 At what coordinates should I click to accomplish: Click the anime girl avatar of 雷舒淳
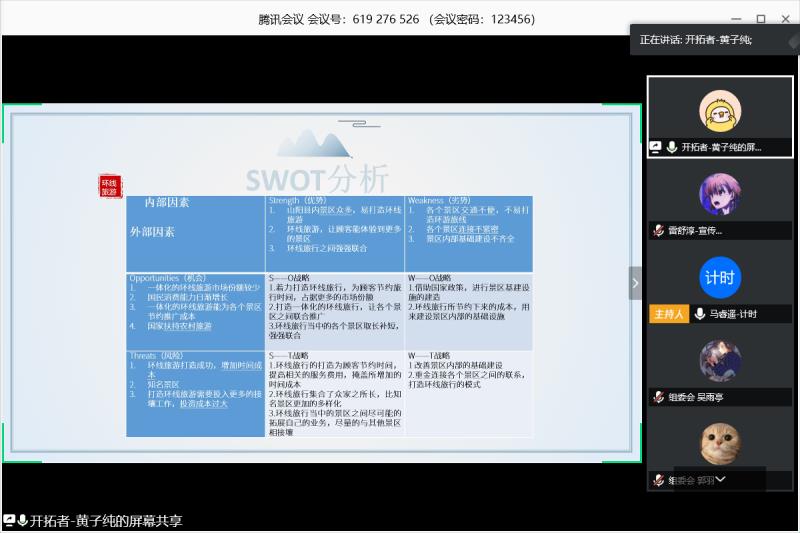[x=720, y=195]
